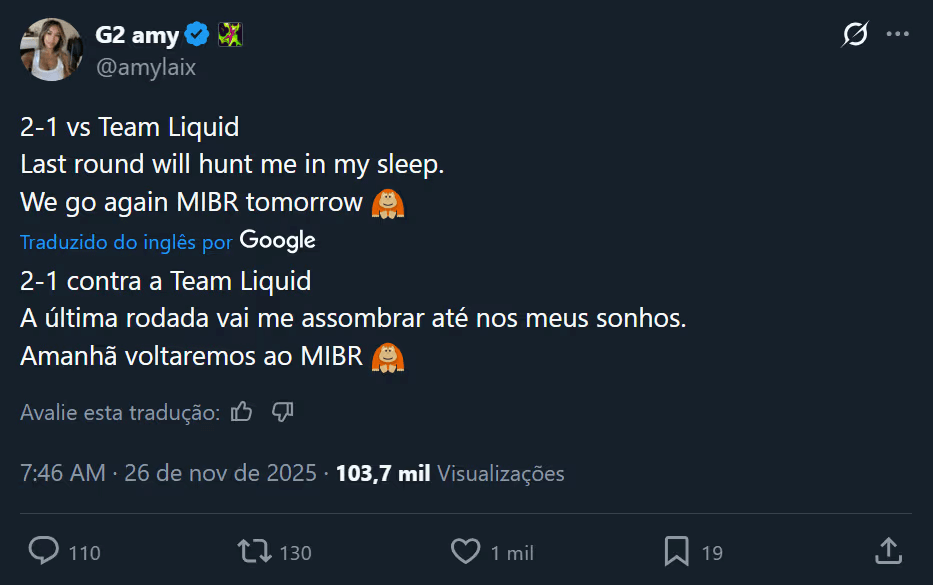The width and height of the screenshot is (933, 585).
Task: Click the 26 de nov de 2025 date
Action: pyautogui.click(x=220, y=473)
